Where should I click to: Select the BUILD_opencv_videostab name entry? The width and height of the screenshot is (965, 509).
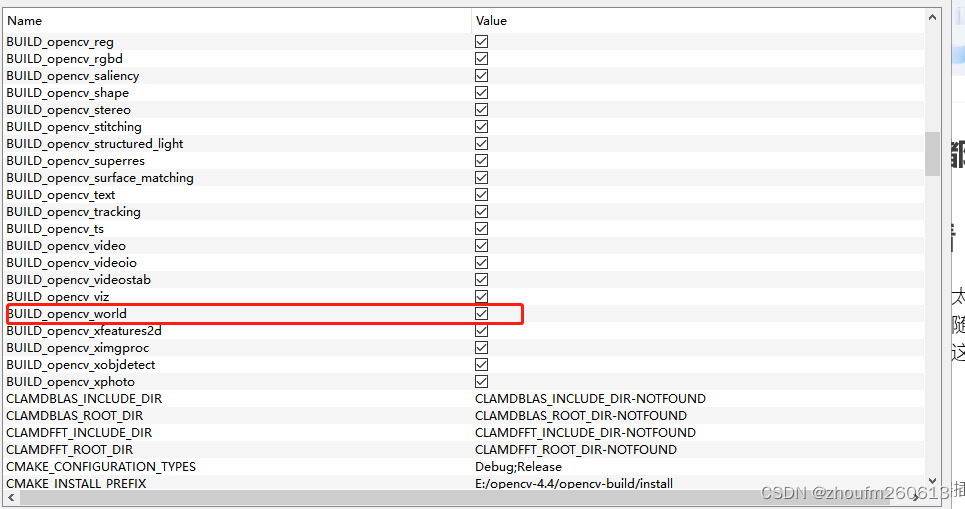click(x=79, y=279)
